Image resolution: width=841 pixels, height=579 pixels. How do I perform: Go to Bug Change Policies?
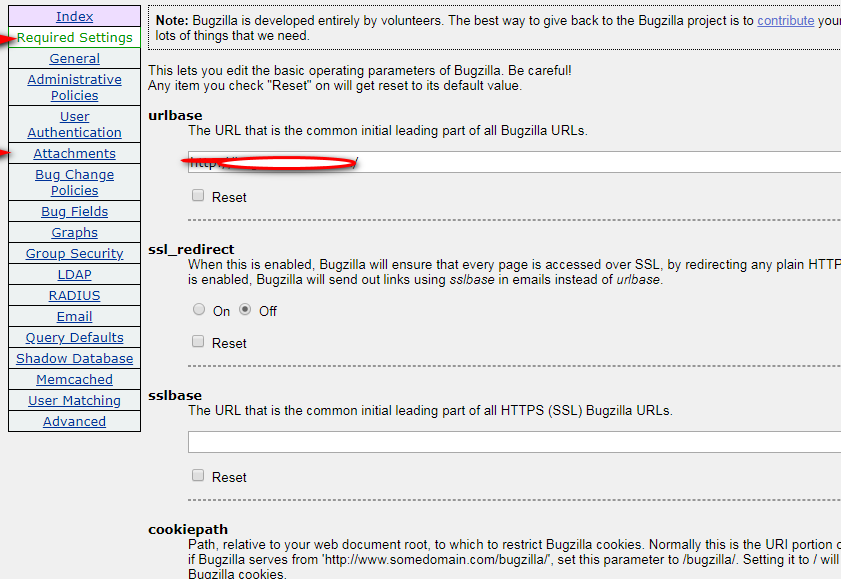tap(75, 182)
